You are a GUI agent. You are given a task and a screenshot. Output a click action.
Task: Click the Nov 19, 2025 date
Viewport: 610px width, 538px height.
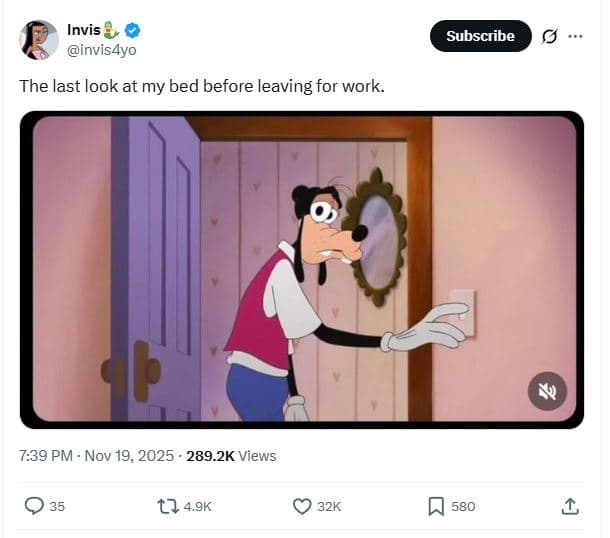(x=127, y=456)
